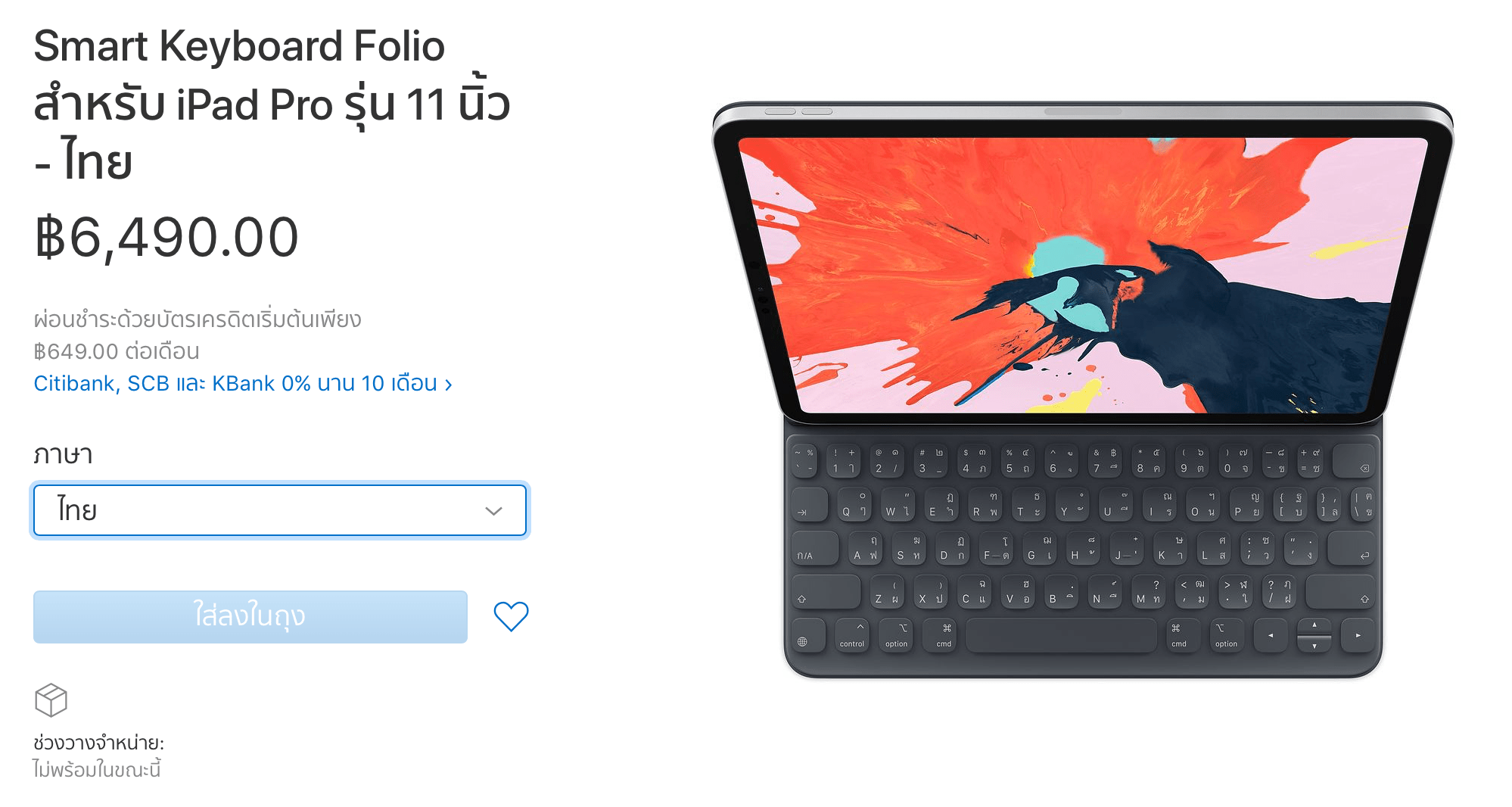Click the heart favorite icon
Screen dimensions: 1512x807
tap(511, 616)
